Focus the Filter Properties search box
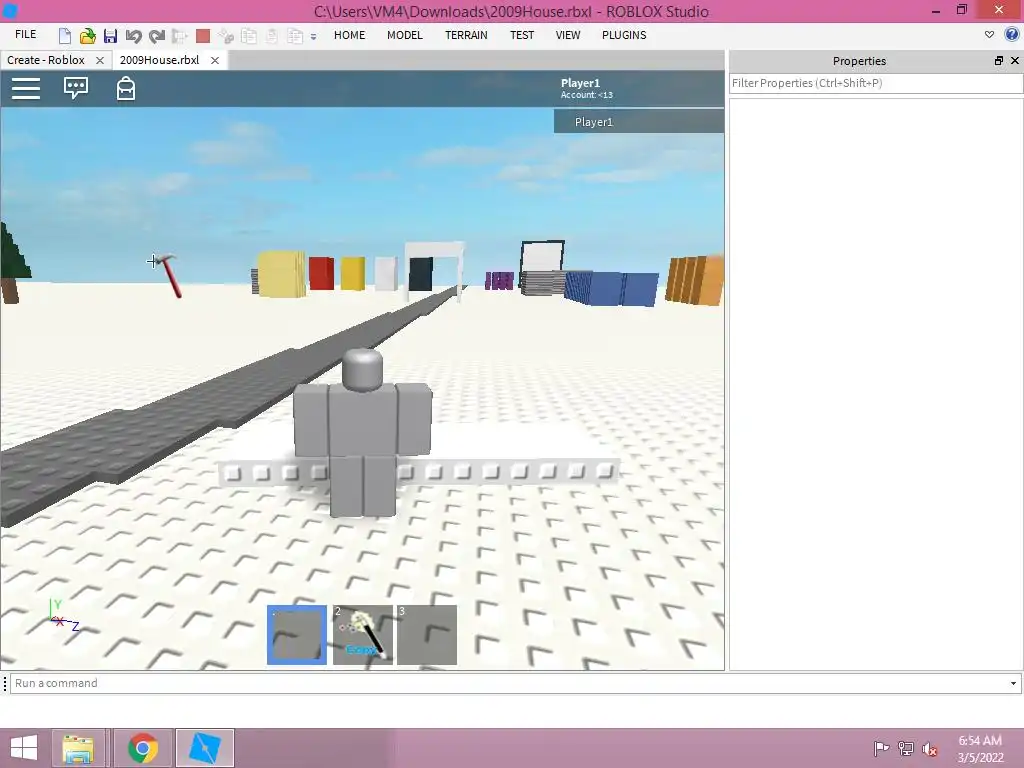1024x768 pixels. point(876,83)
